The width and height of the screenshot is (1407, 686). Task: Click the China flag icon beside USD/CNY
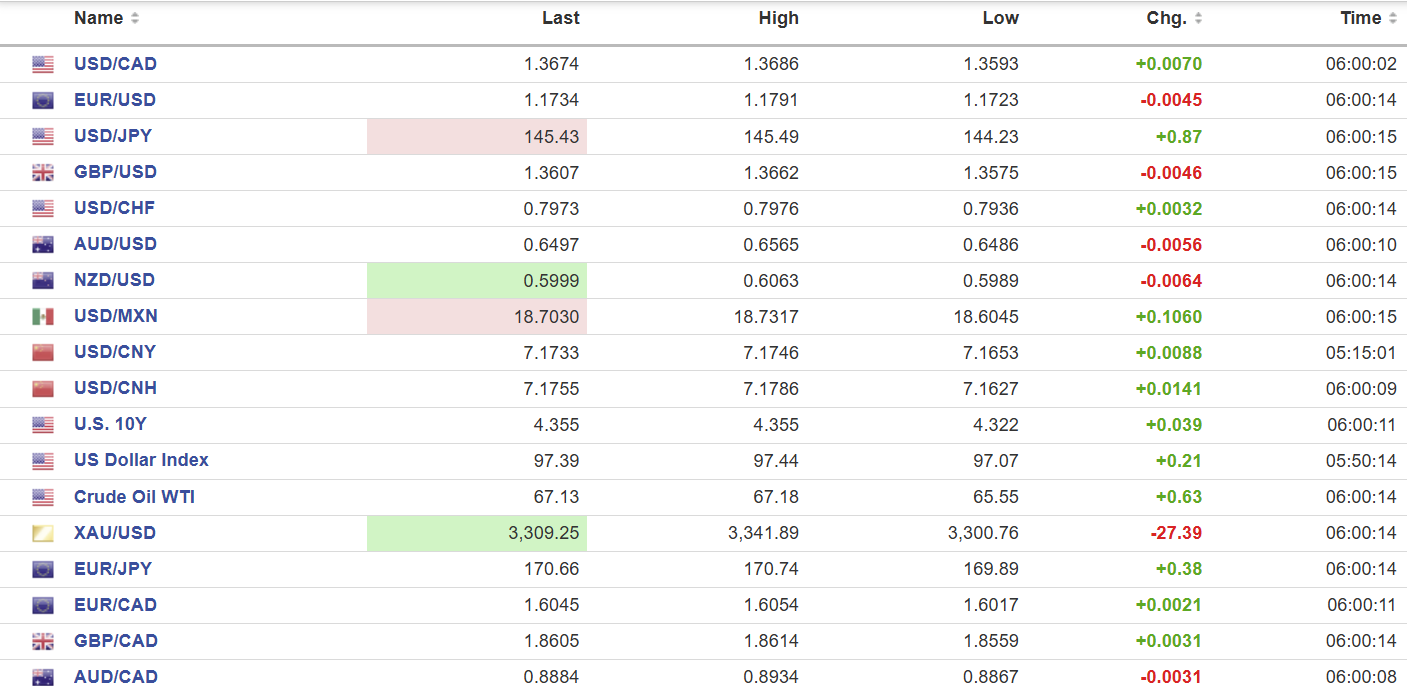pyautogui.click(x=42, y=352)
